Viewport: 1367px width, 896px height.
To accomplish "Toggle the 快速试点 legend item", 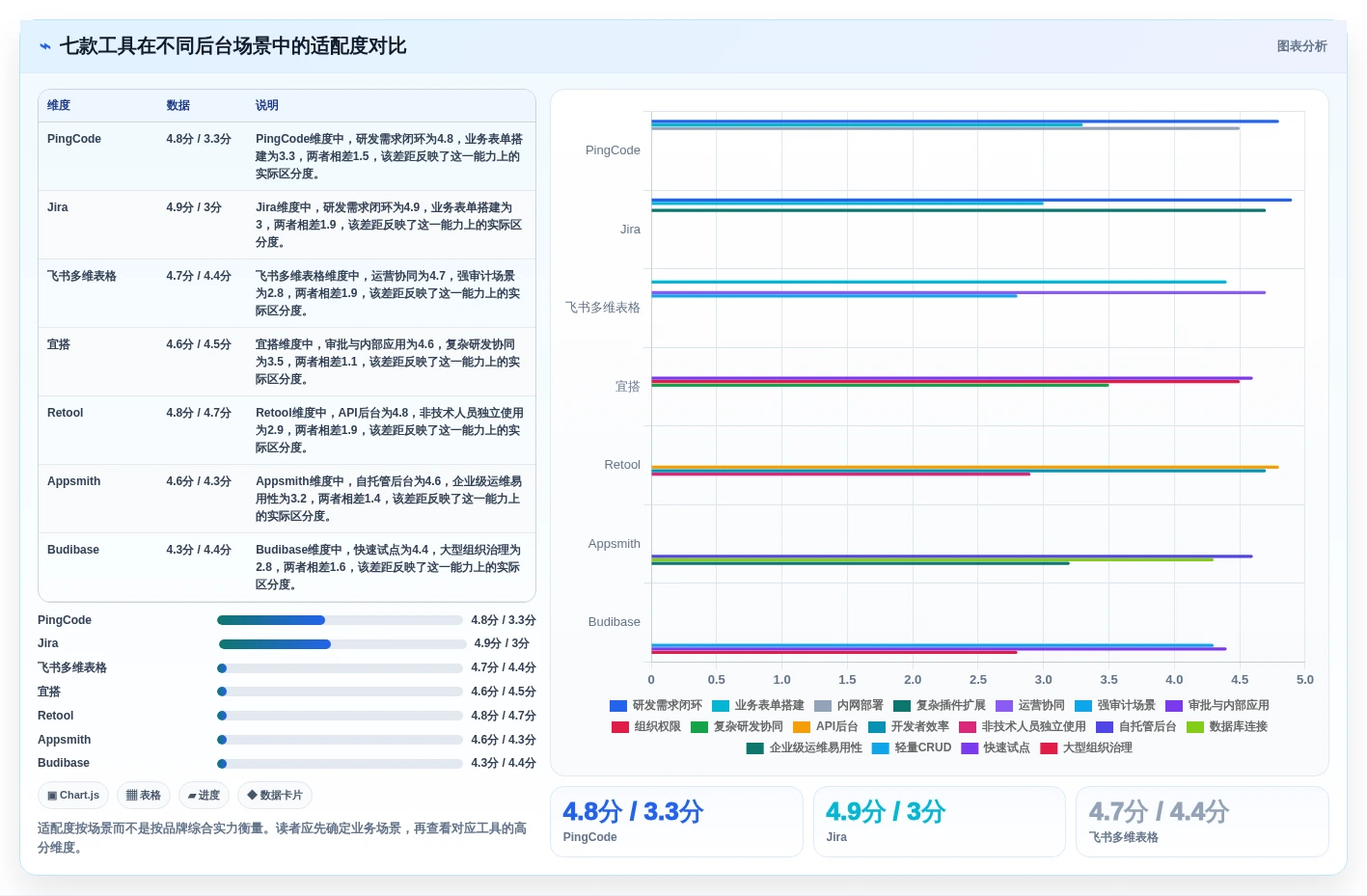I will pos(995,748).
